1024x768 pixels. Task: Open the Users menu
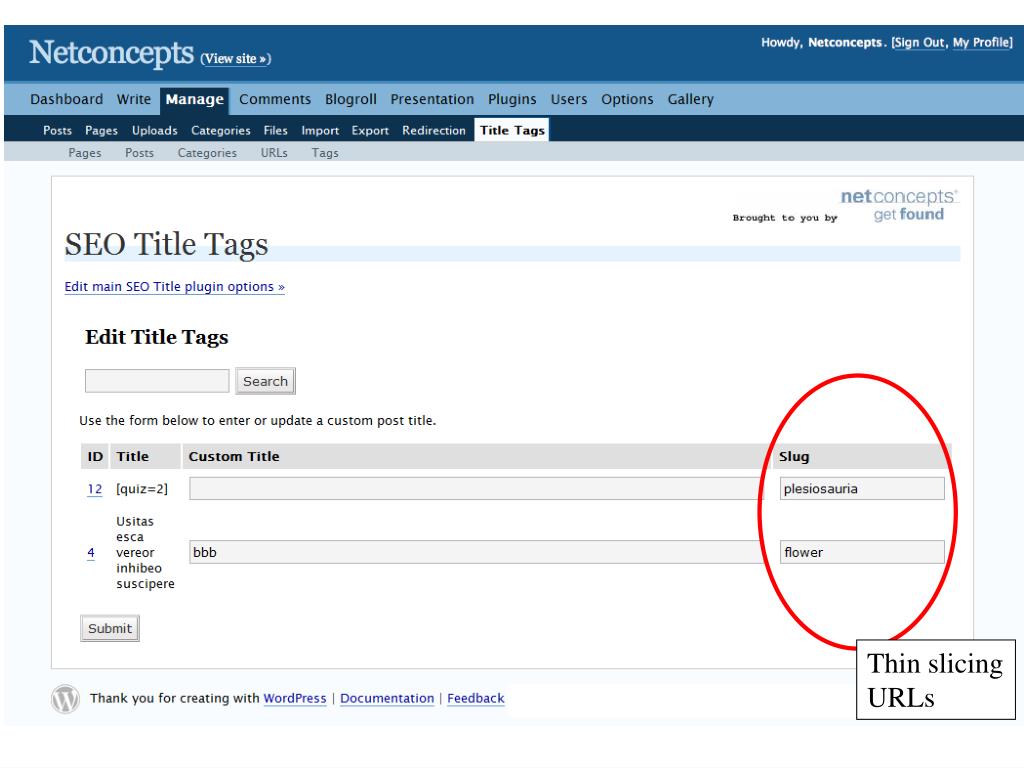[569, 99]
